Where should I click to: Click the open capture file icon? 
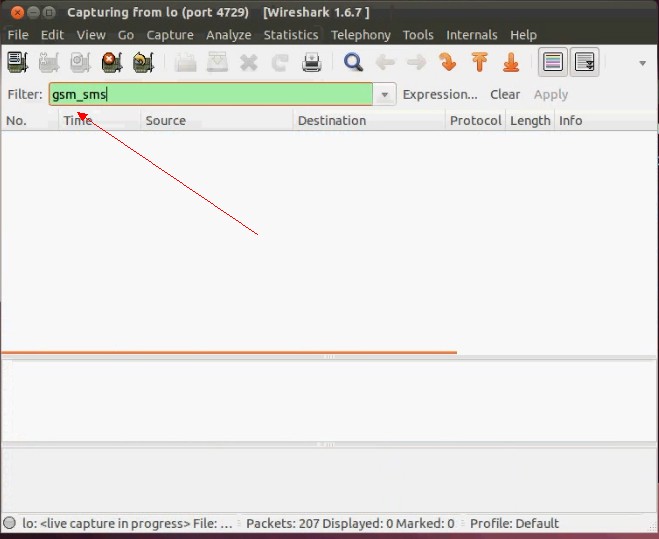coord(185,62)
